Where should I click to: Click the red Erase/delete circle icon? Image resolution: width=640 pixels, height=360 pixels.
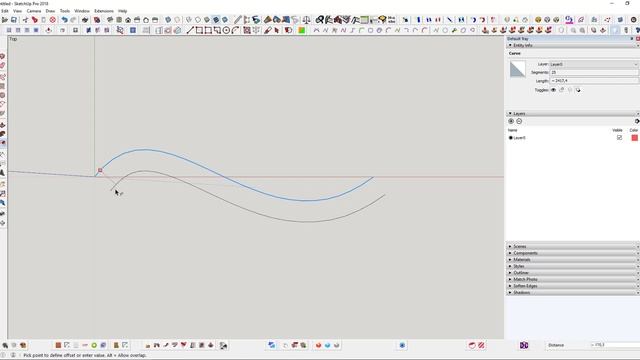(x=53, y=20)
